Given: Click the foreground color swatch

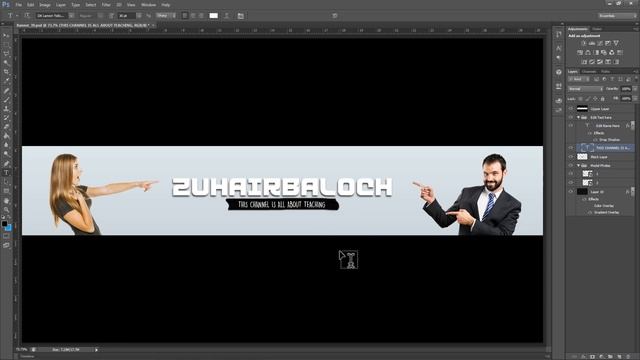Looking at the screenshot, I should point(4,224).
